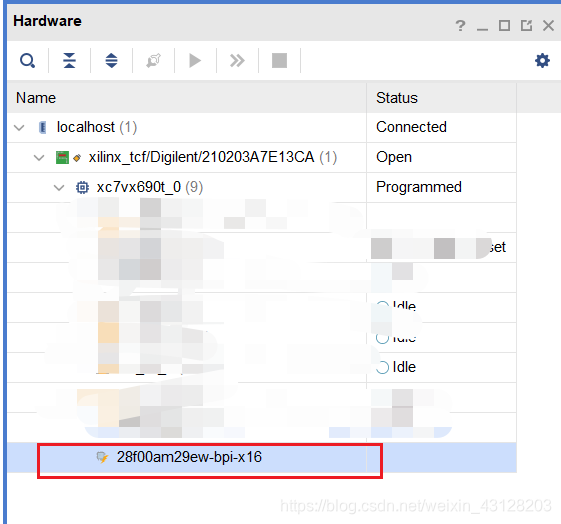Screen dimensions: 561x524
Task: Open Hardware panel help question mark
Action: (460, 26)
